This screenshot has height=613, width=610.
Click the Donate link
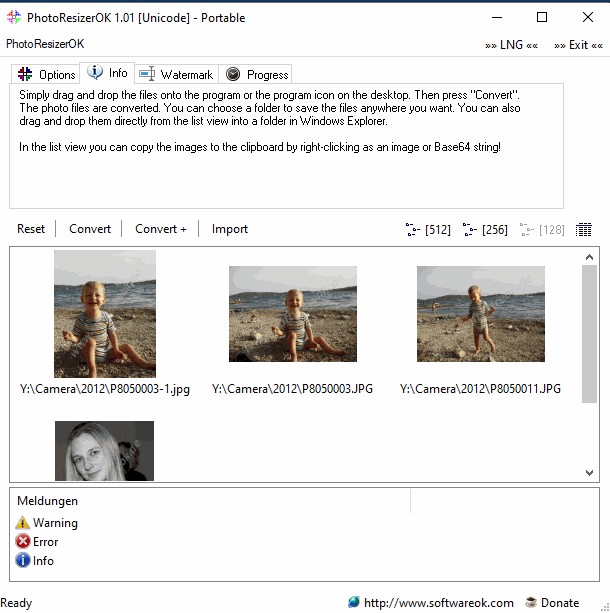pyautogui.click(x=560, y=603)
